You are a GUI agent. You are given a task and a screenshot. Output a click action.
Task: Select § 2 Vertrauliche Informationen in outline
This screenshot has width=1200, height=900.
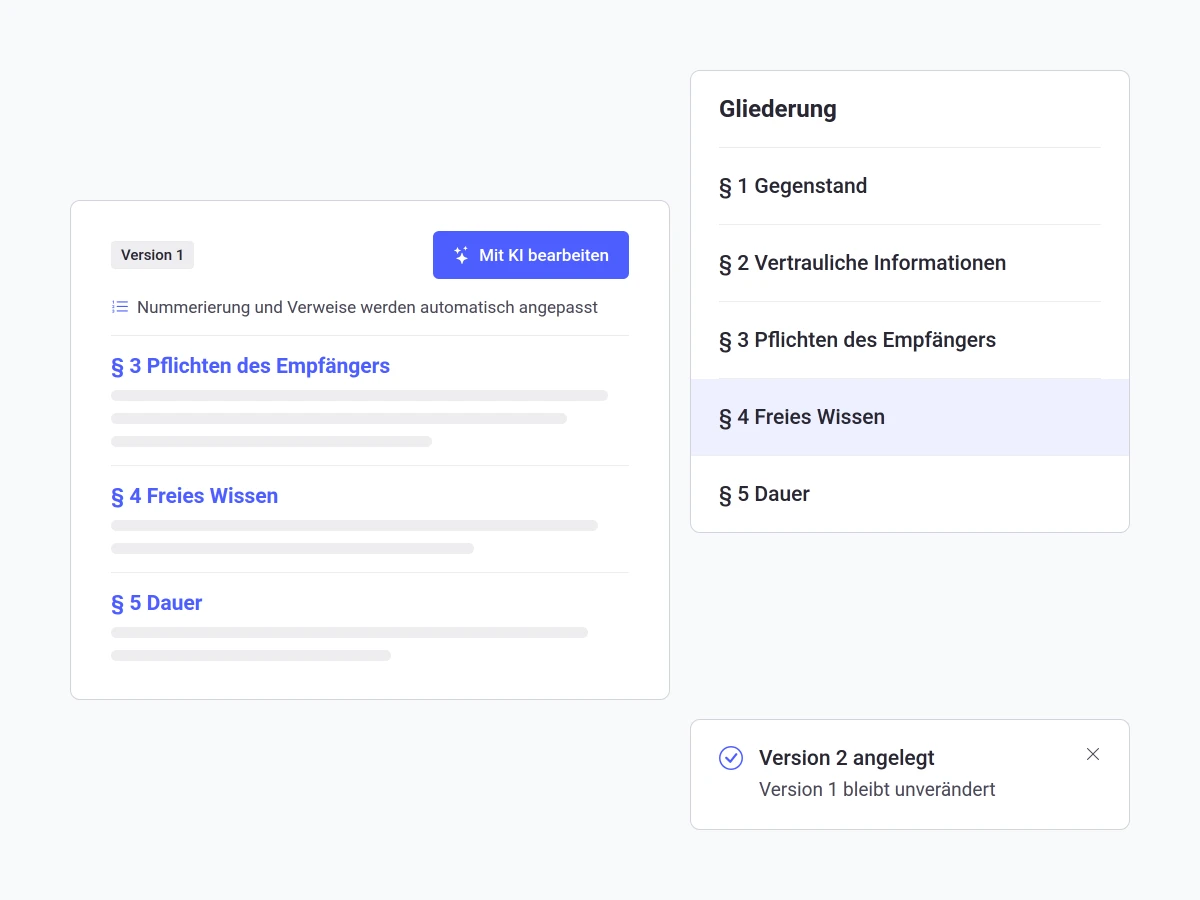tap(910, 263)
